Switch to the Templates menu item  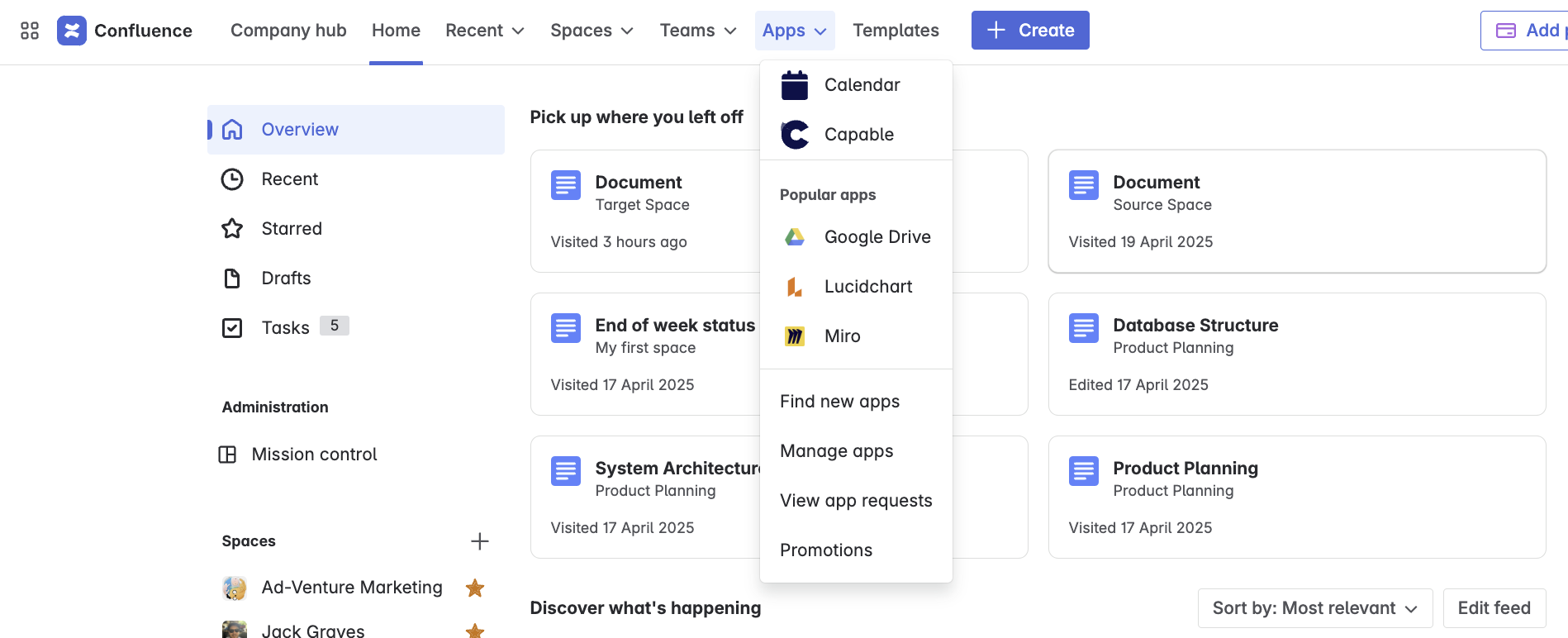tap(896, 30)
